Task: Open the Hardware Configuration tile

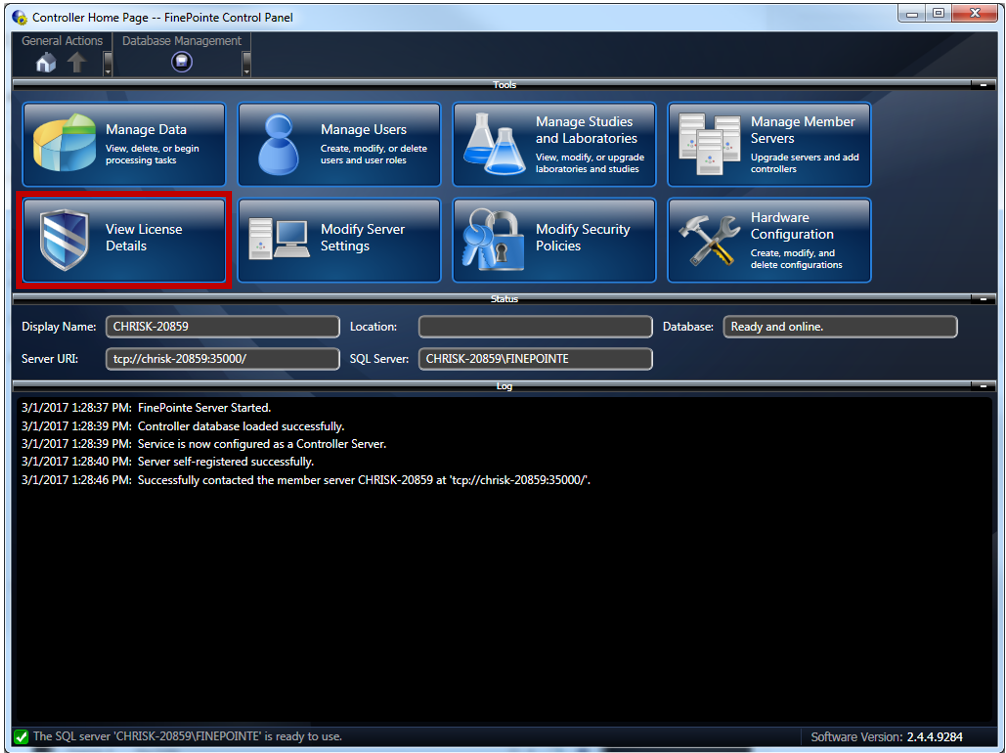Action: [x=769, y=240]
